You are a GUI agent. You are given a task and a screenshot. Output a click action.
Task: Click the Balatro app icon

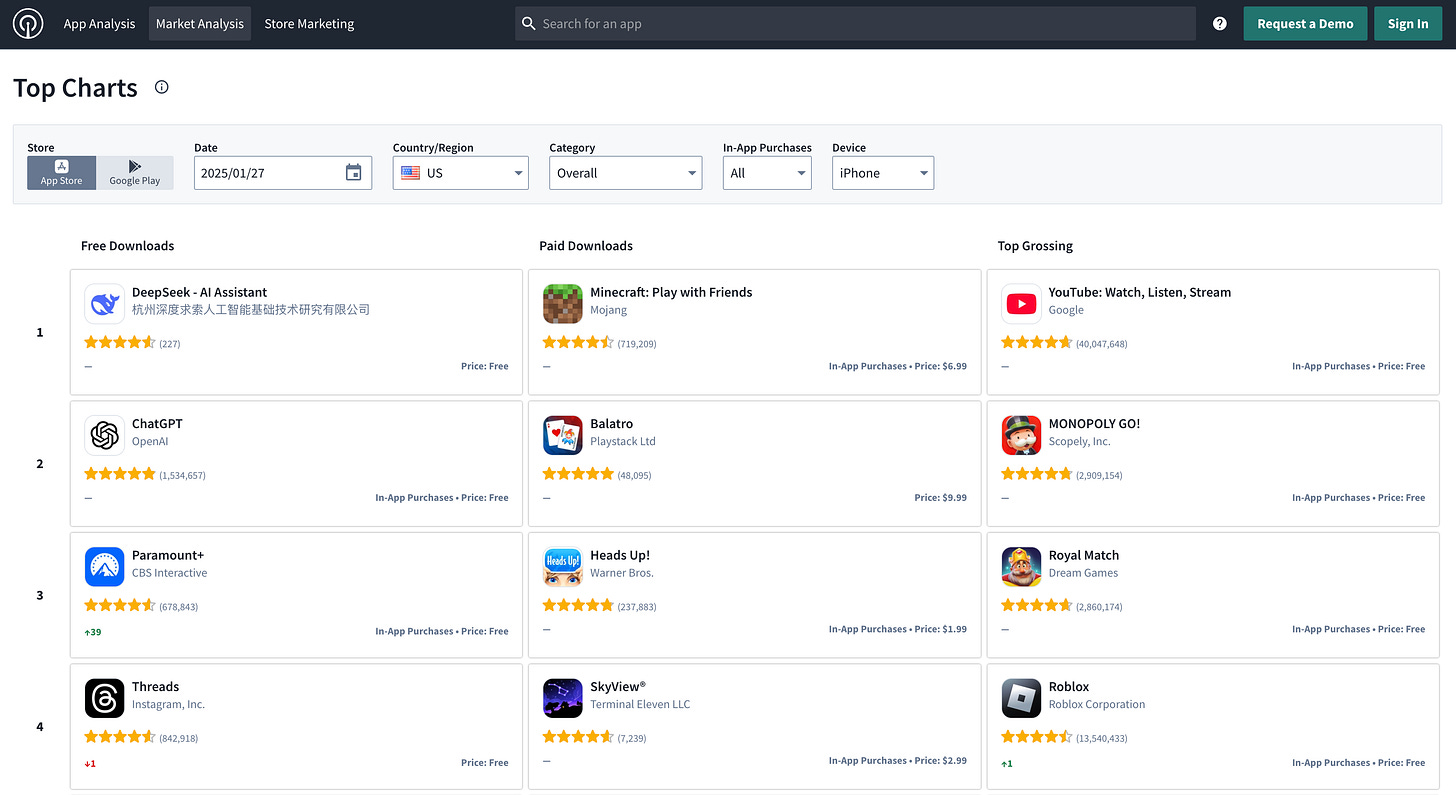tap(563, 436)
